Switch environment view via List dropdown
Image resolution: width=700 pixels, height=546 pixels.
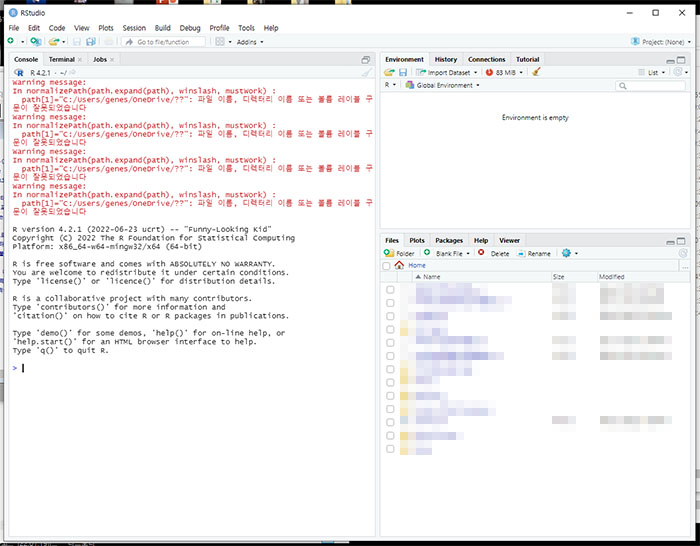(x=652, y=72)
